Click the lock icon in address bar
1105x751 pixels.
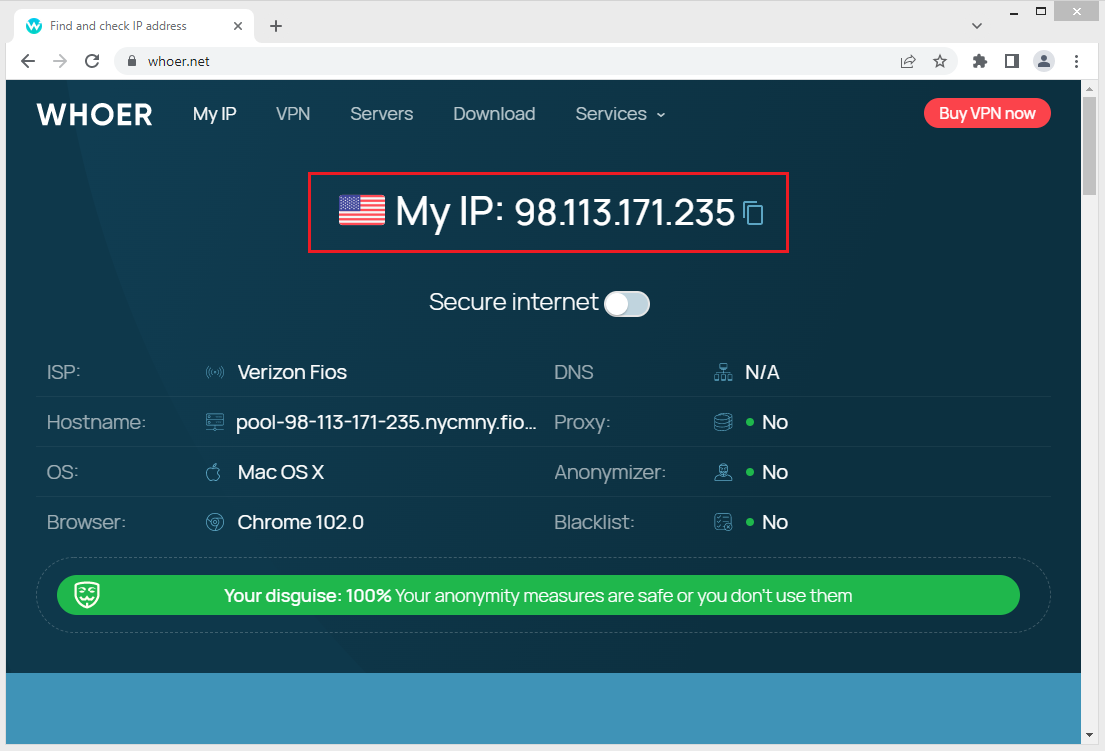(132, 61)
